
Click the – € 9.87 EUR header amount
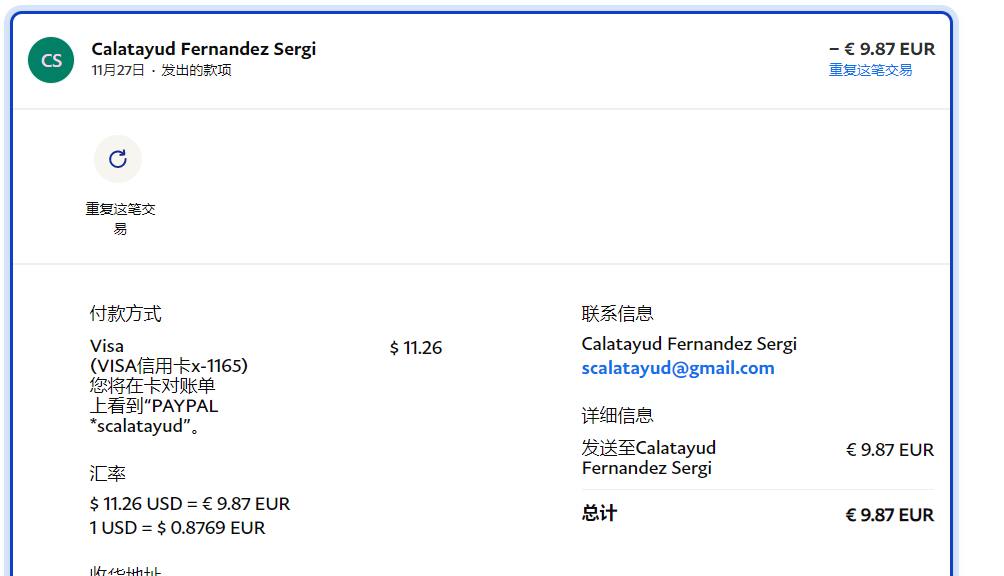point(881,49)
